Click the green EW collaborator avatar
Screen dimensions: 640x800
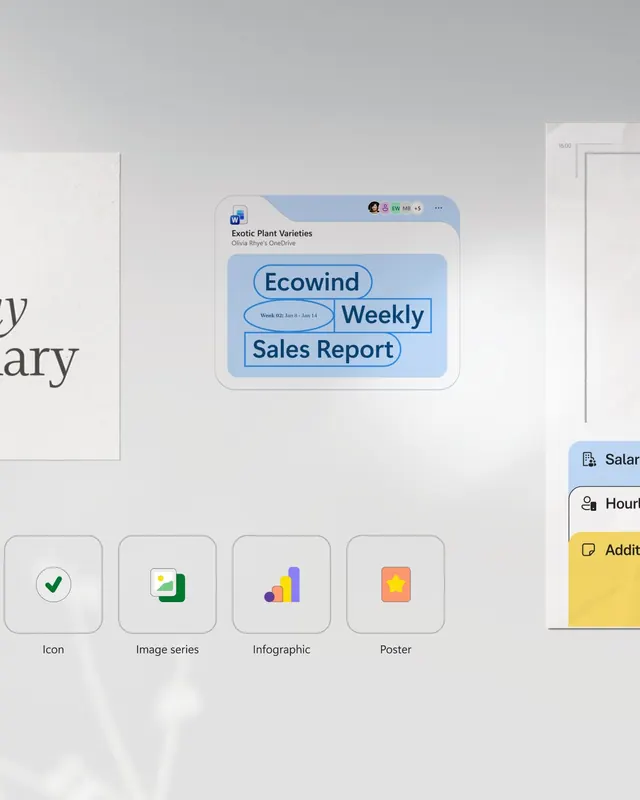pyautogui.click(x=396, y=208)
